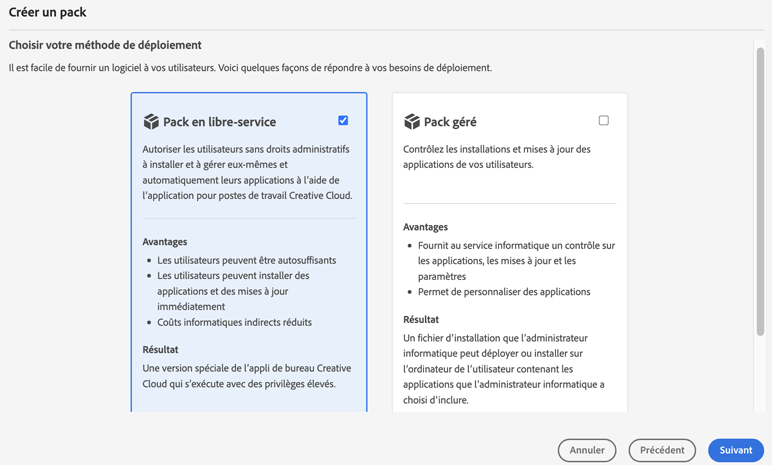Click the self-service pack description paragraph
The image size is (772, 465).
247,172
